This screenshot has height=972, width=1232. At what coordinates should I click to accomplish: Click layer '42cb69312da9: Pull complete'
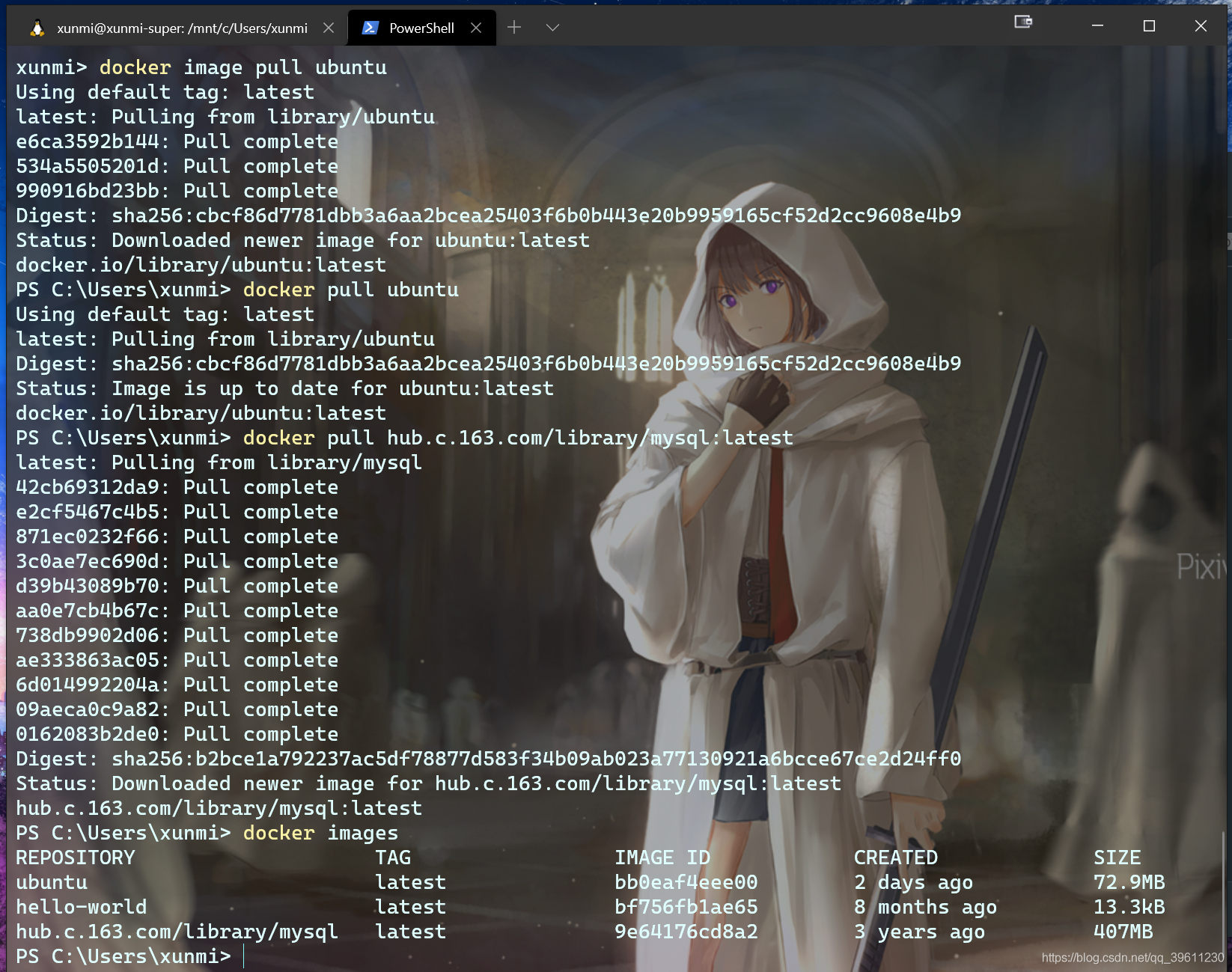pos(177,487)
